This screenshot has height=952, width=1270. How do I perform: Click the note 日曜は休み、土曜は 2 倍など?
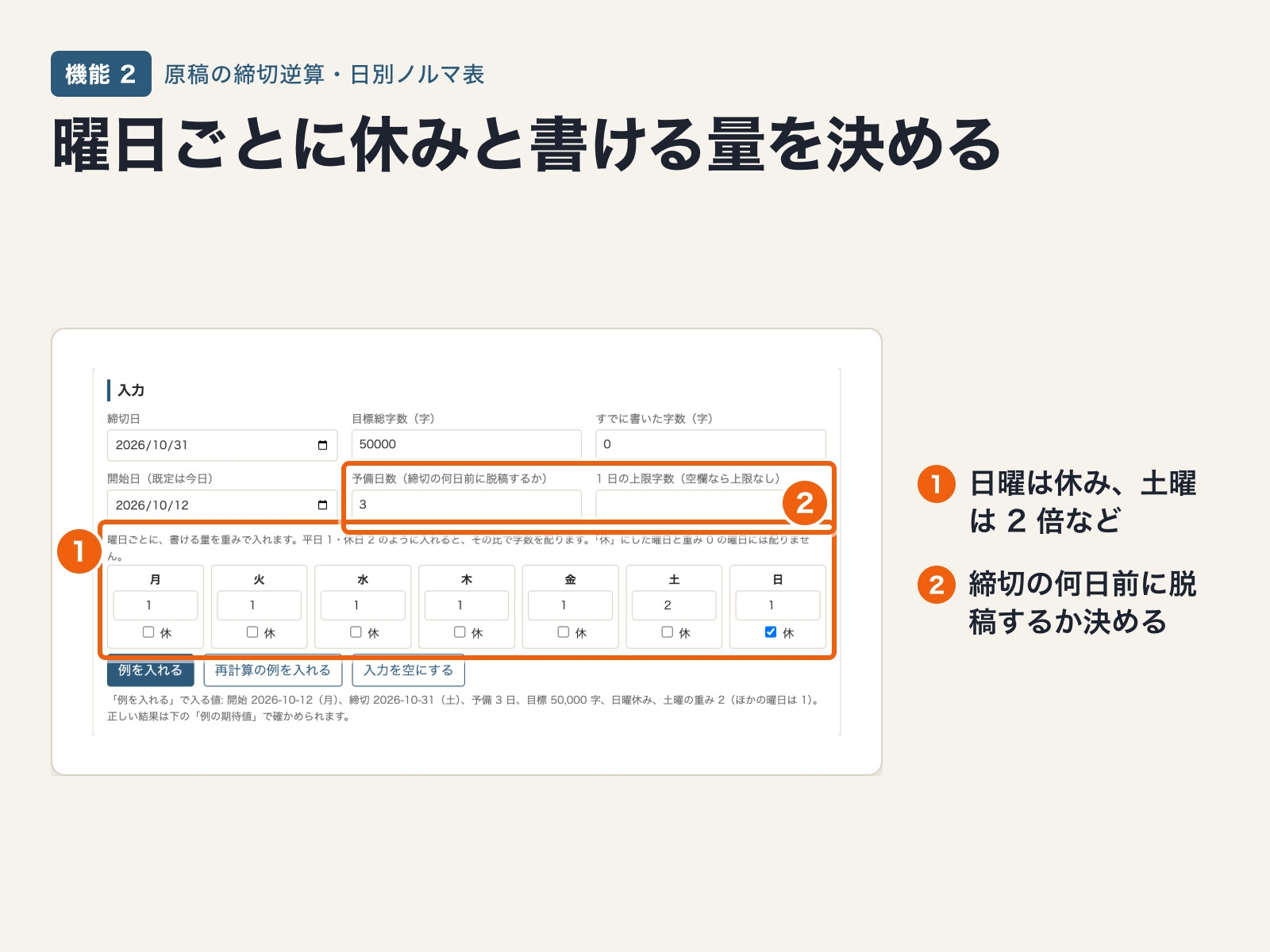pos(1083,502)
